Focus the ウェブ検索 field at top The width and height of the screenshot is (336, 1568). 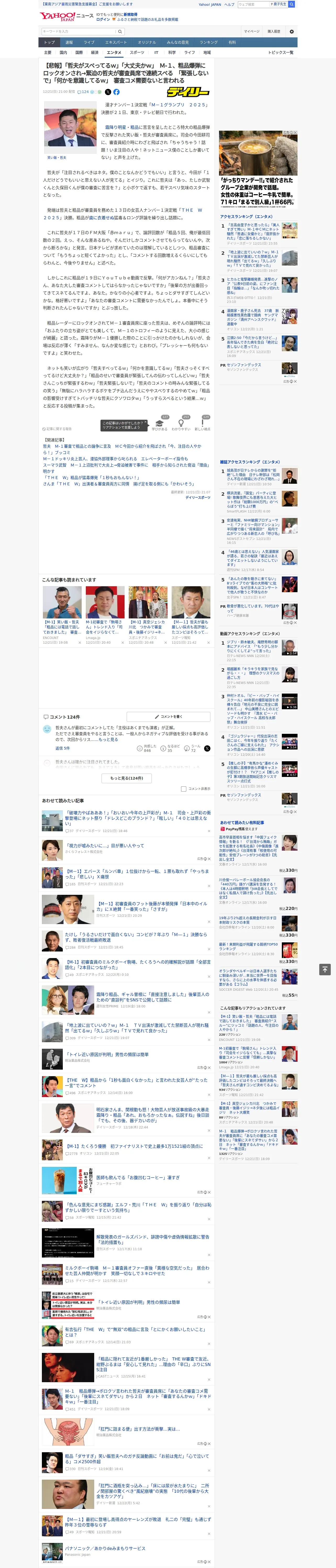(254, 4)
